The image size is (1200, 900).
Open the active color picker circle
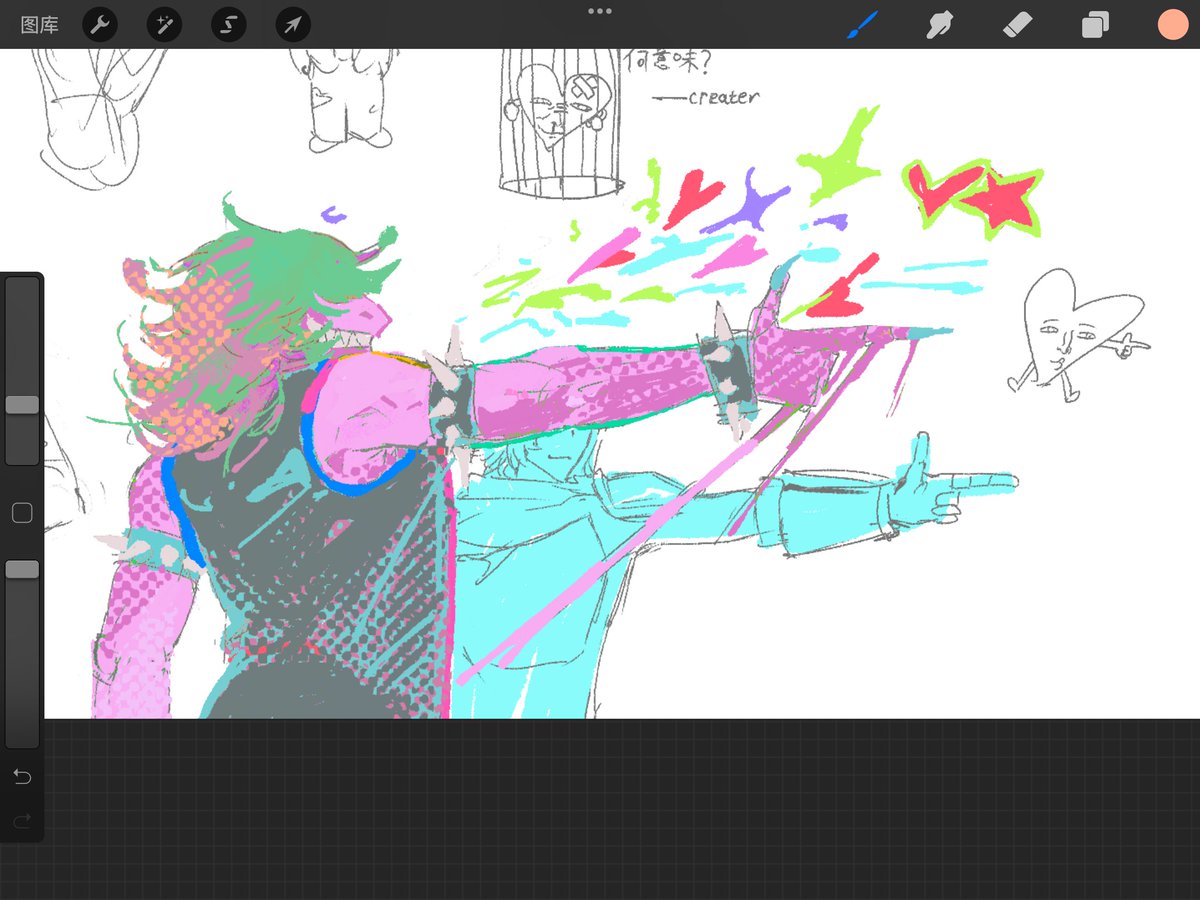1173,25
